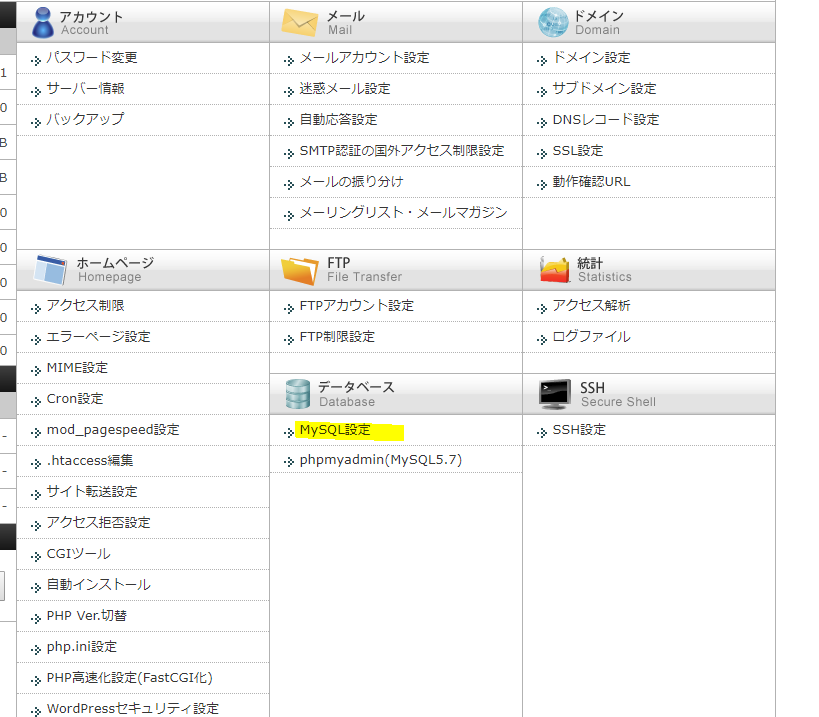Open 自動インストール link
819x717 pixels.
(99, 584)
